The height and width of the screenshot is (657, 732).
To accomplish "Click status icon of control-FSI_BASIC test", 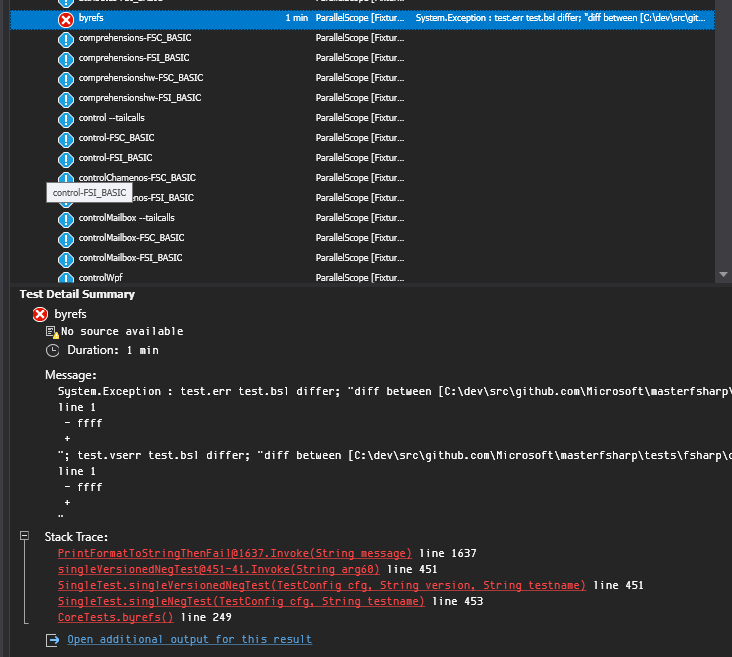I will 66,160.
